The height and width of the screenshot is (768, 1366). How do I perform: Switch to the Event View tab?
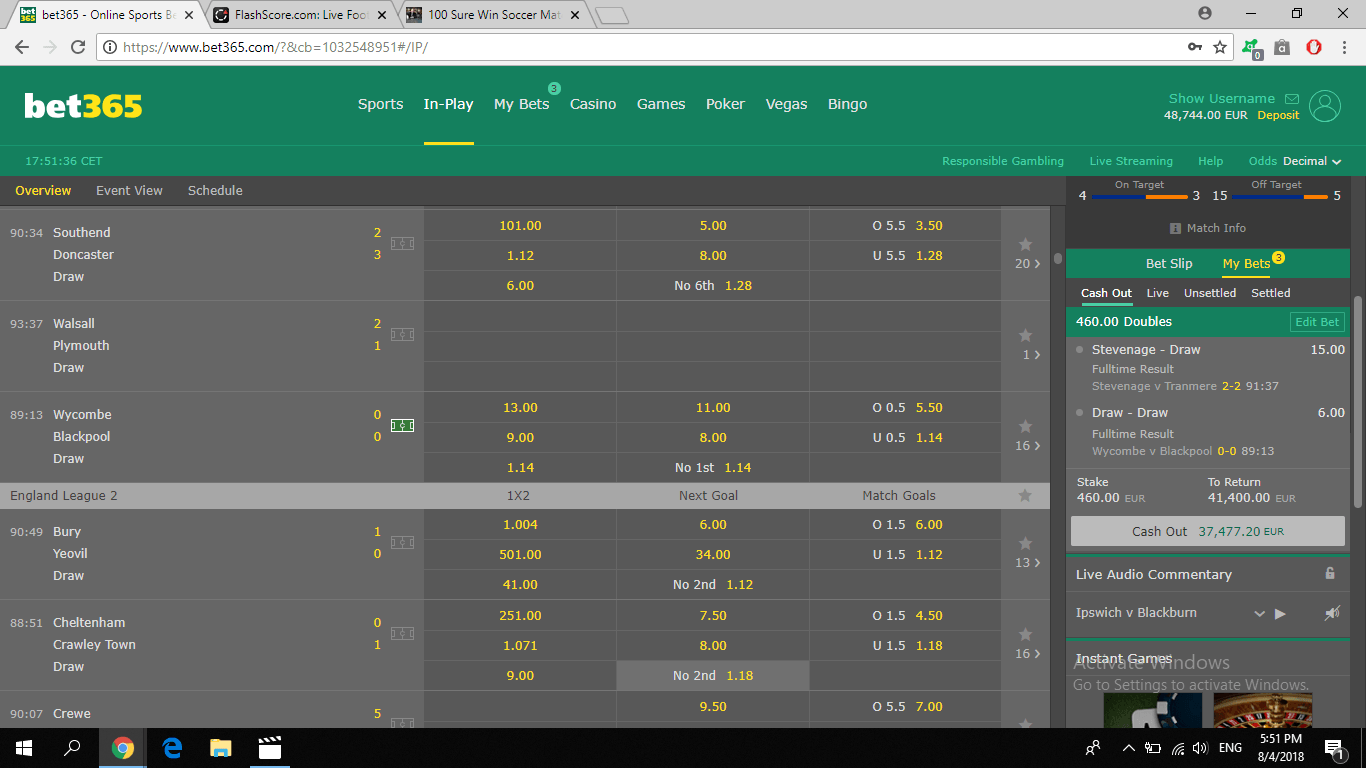[x=129, y=190]
